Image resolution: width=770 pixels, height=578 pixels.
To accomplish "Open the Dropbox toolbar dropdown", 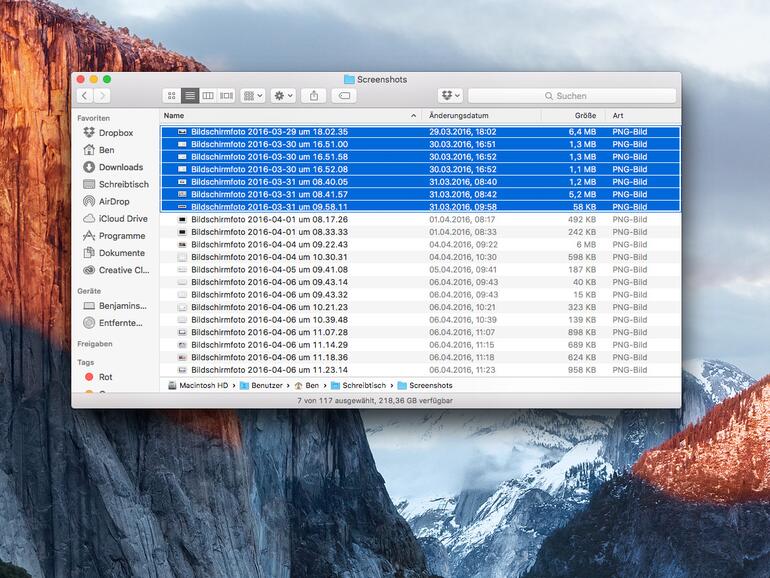I will coord(450,96).
